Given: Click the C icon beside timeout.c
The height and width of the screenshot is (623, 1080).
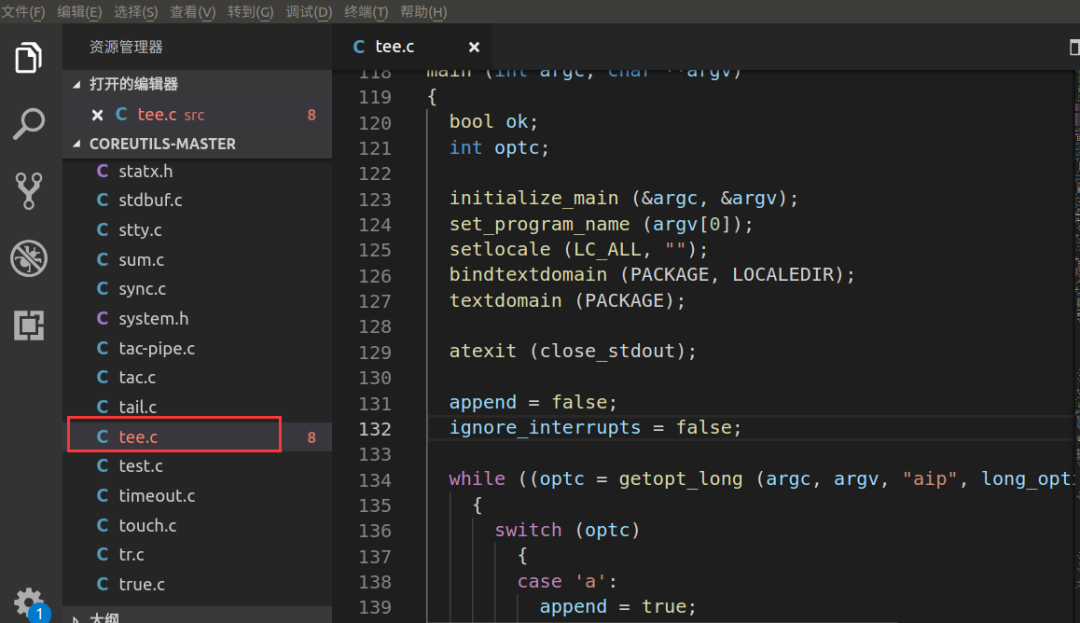Looking at the screenshot, I should [x=102, y=496].
